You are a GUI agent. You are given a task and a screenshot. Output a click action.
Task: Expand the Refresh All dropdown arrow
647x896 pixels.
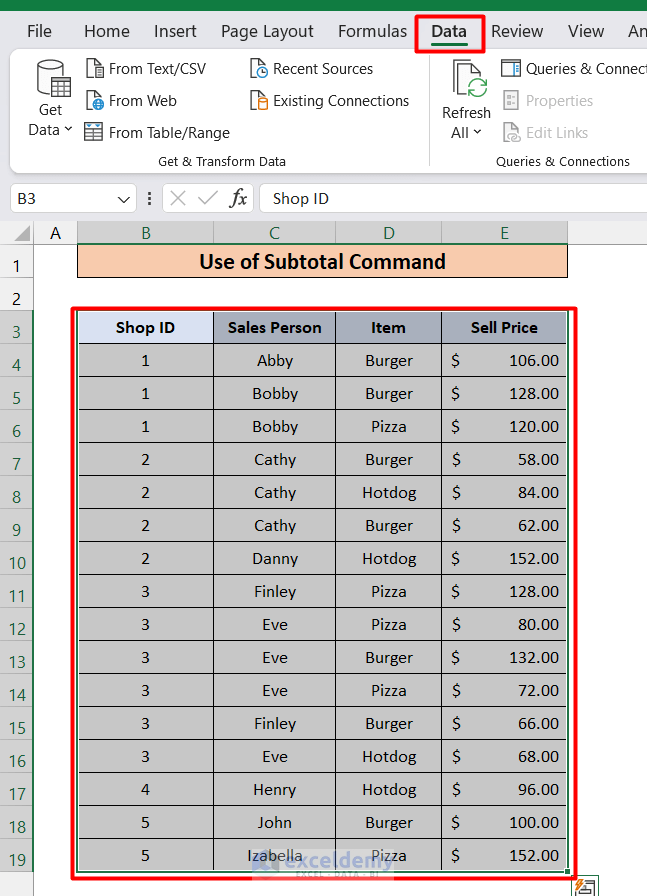[478, 133]
